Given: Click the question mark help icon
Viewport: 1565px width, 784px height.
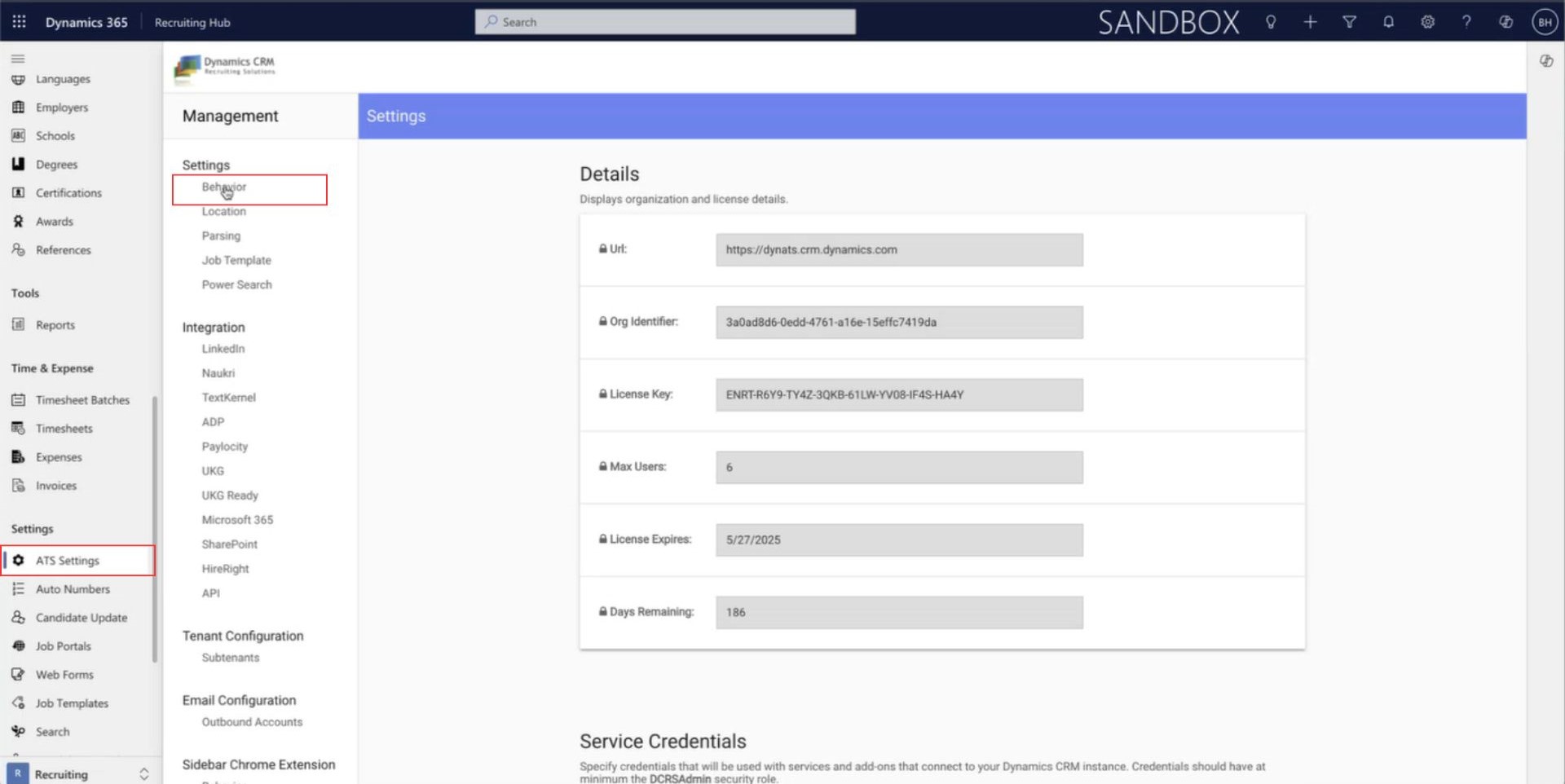Looking at the screenshot, I should pos(1466,22).
